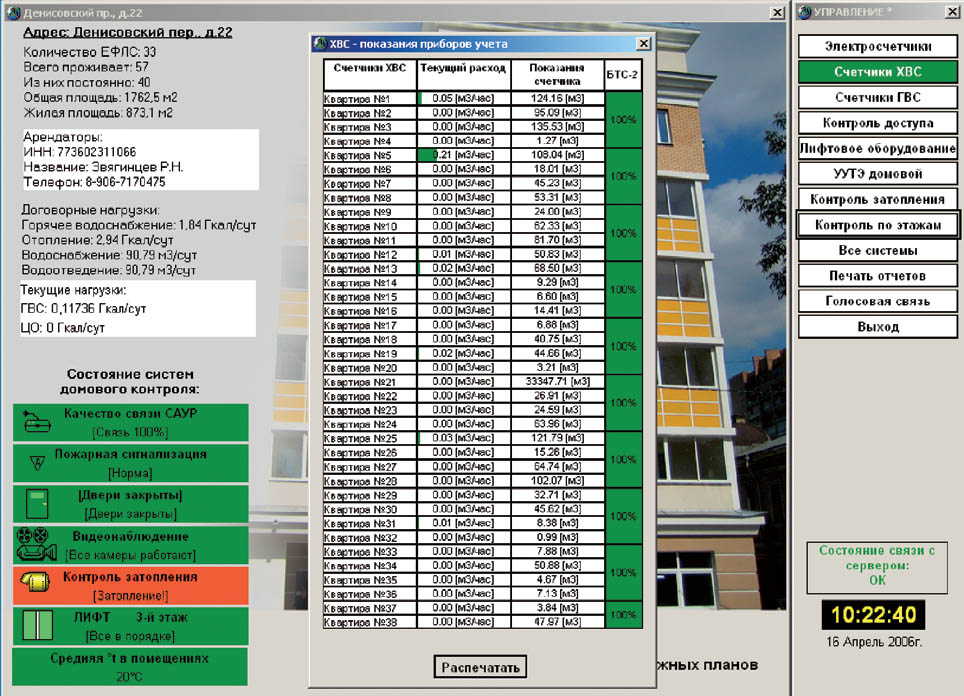Screen dimensions: 964x696
Task: Click the phone number 8-906-7170475
Action: click(125, 182)
